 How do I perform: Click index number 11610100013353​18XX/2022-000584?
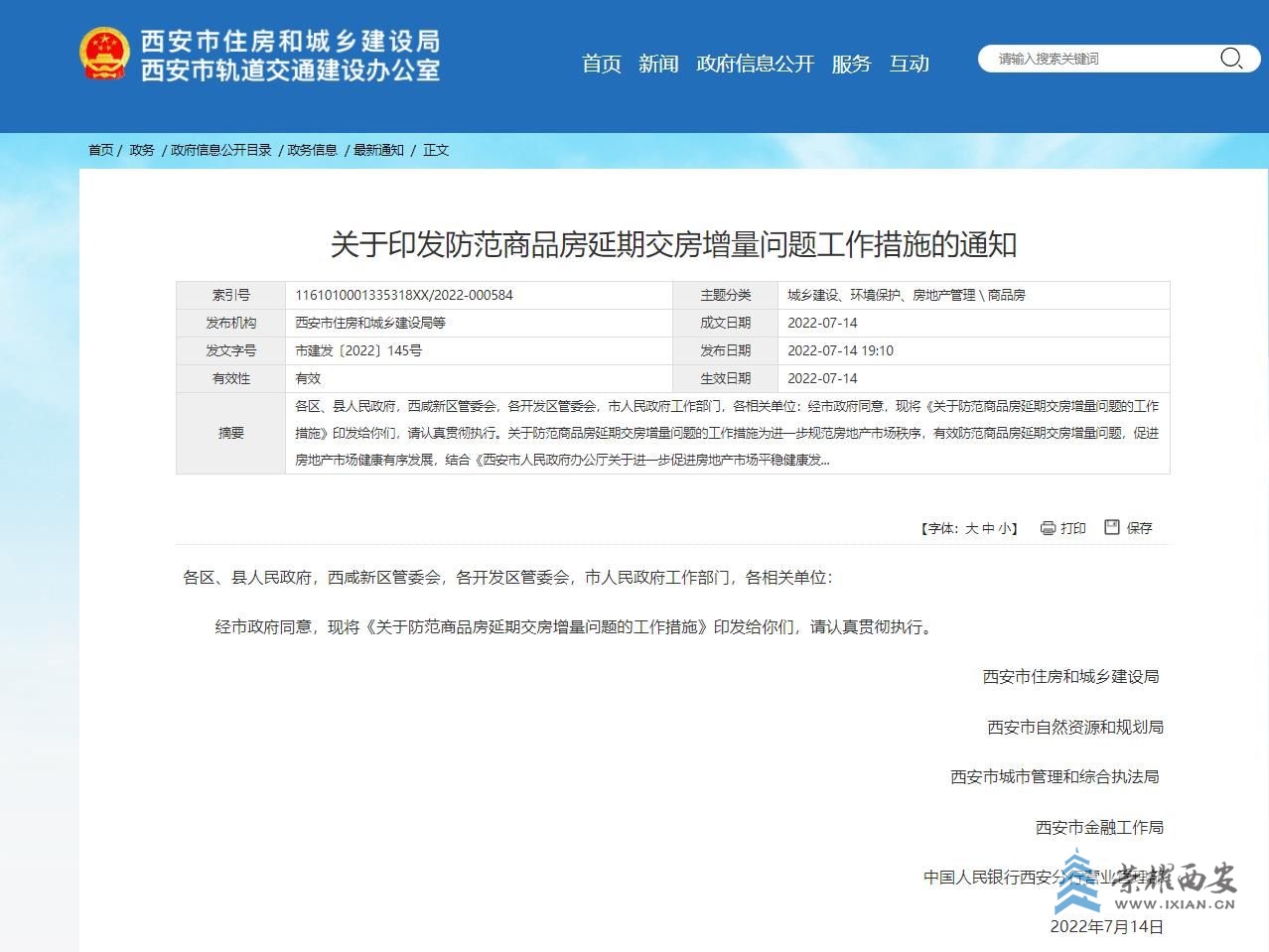(404, 295)
